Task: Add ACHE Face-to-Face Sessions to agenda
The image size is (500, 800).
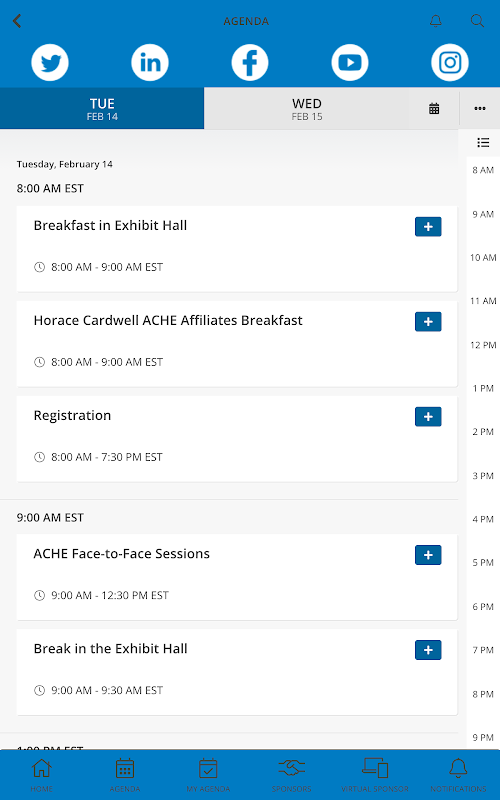Action: tap(428, 555)
